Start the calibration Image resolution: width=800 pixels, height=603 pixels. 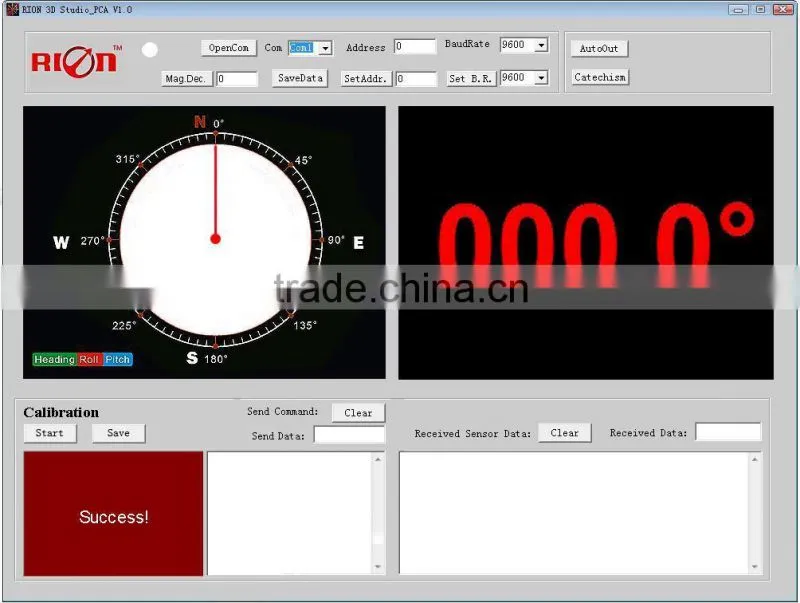[x=49, y=433]
